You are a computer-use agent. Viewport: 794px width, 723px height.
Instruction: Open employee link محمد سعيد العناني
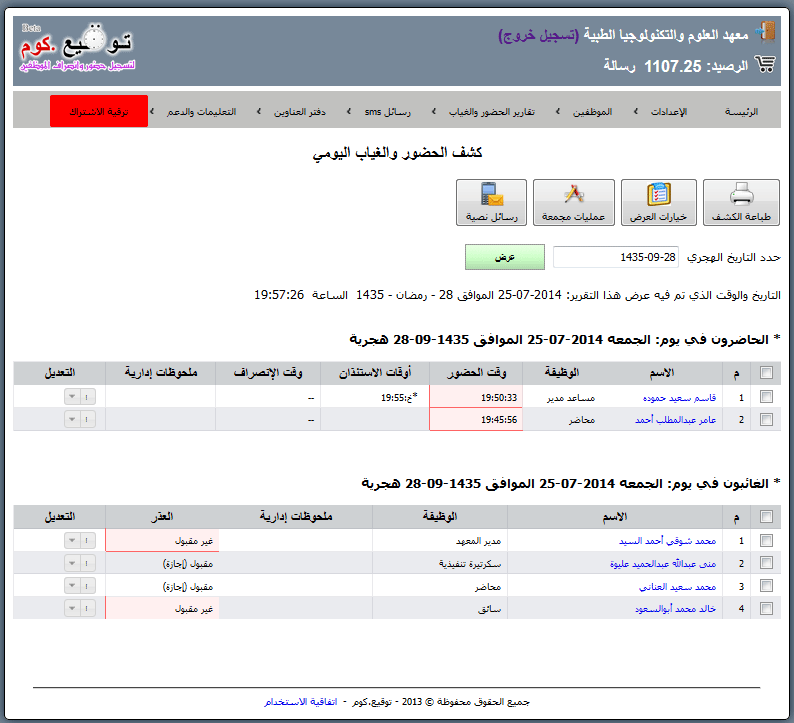678,586
